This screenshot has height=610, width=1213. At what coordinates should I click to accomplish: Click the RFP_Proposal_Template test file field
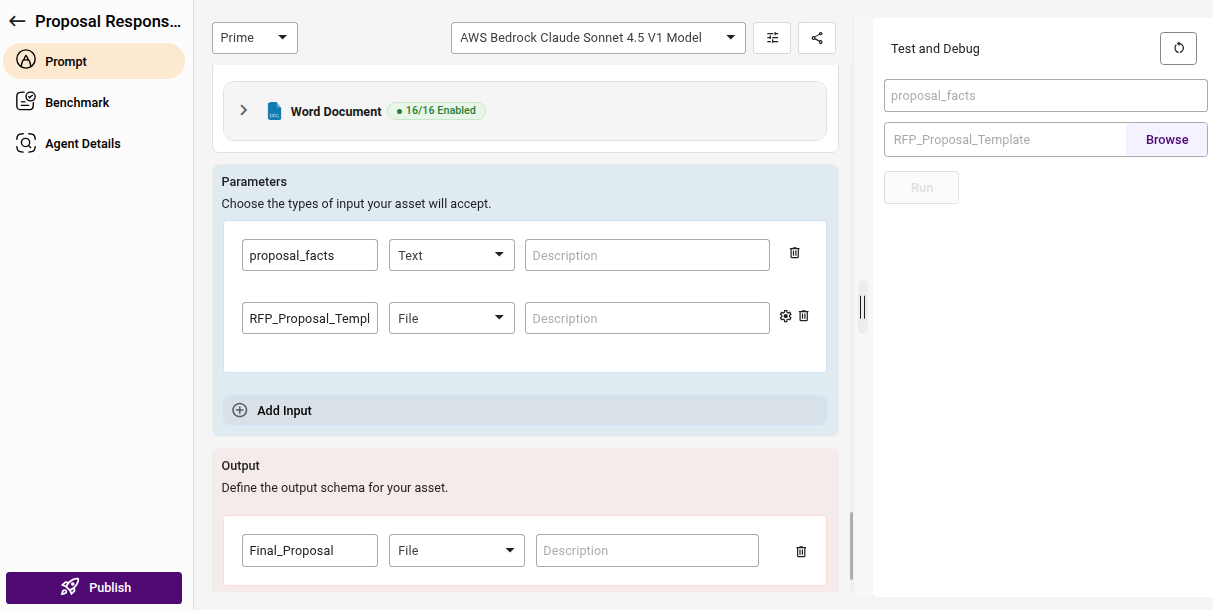(1005, 140)
